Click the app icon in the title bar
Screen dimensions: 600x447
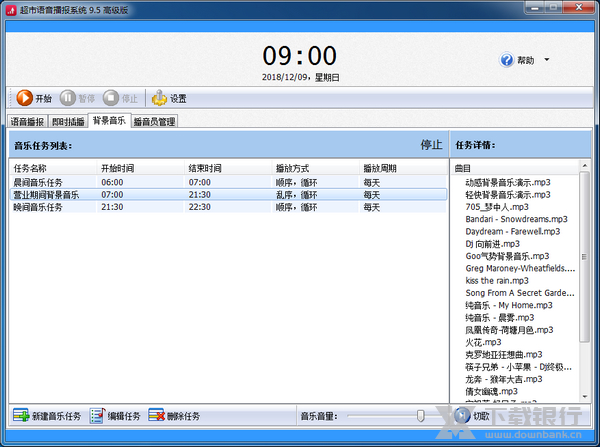click(11, 10)
